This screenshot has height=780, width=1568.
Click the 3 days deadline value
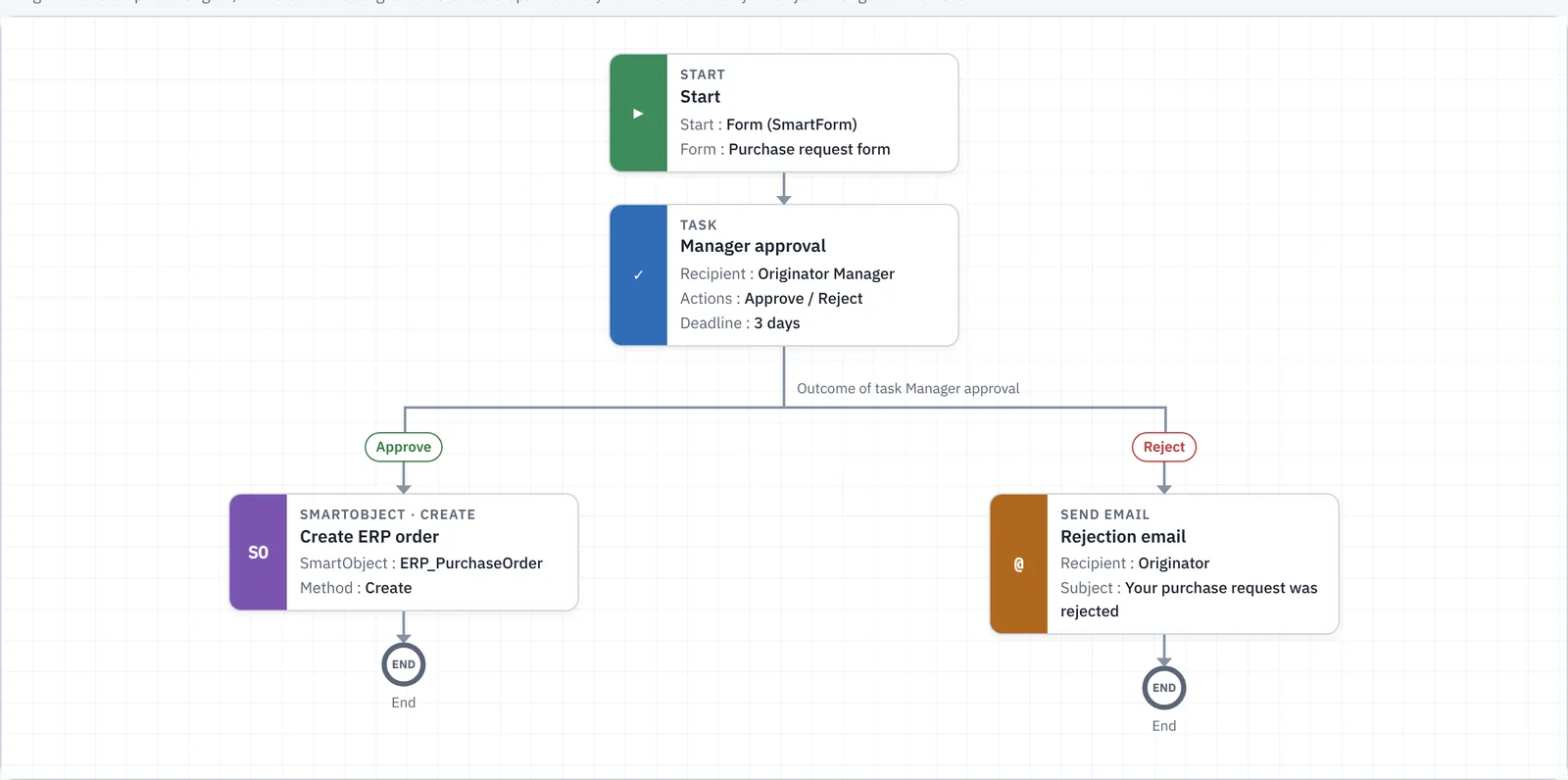coord(776,323)
